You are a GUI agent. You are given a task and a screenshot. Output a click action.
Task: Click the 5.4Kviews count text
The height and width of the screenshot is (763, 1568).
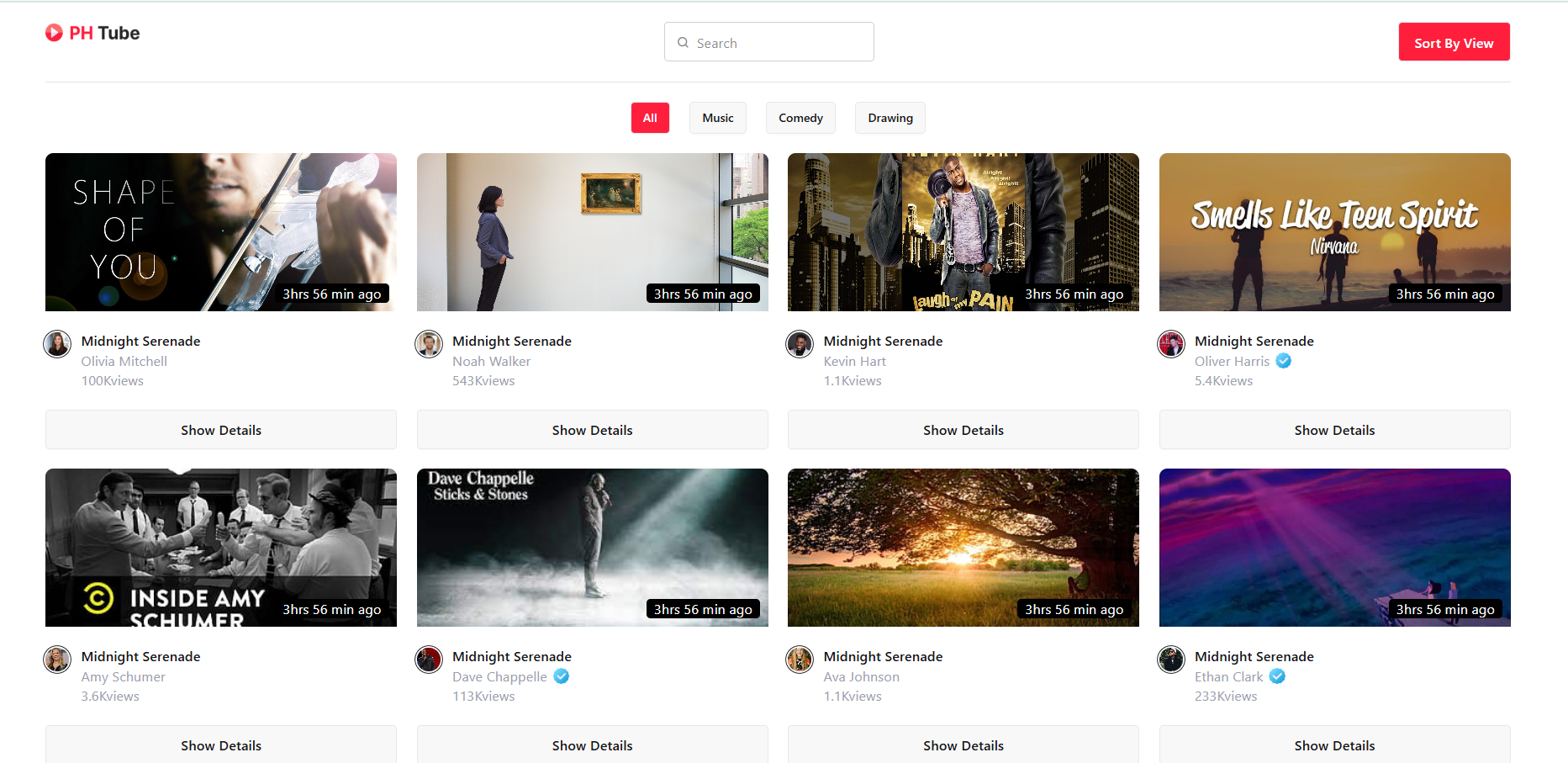tap(1224, 380)
